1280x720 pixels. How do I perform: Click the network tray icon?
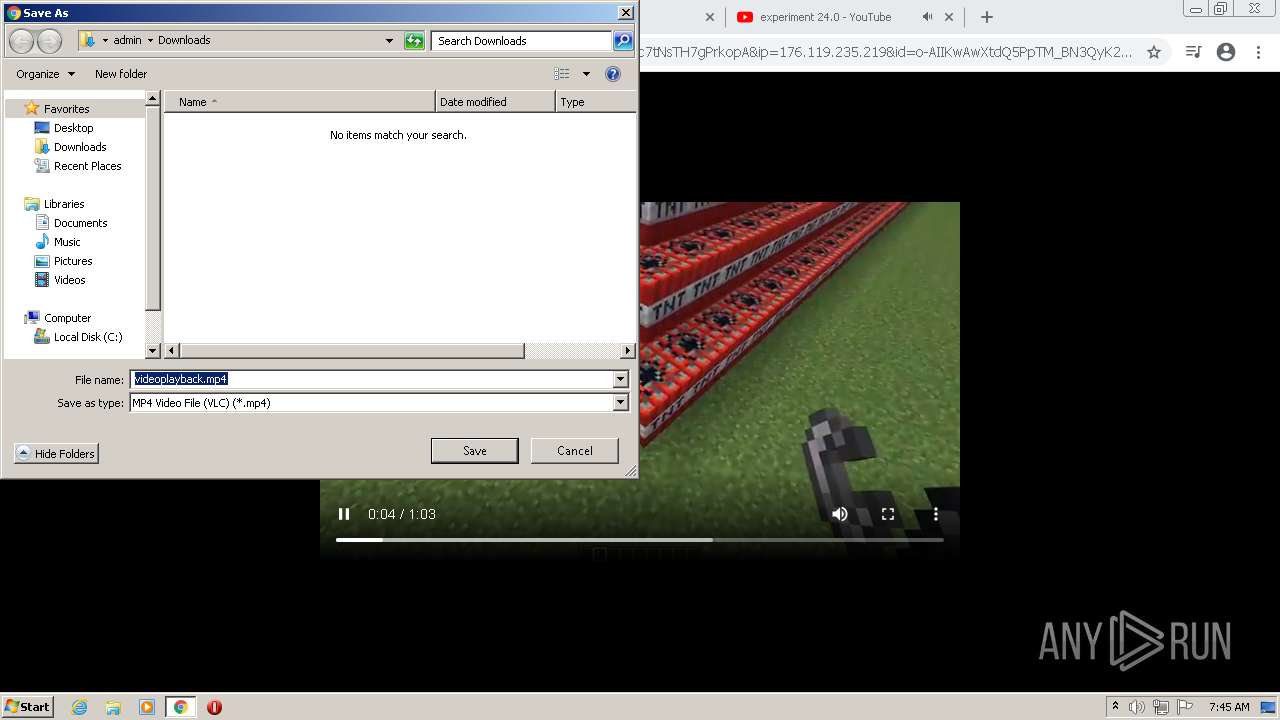click(1161, 707)
